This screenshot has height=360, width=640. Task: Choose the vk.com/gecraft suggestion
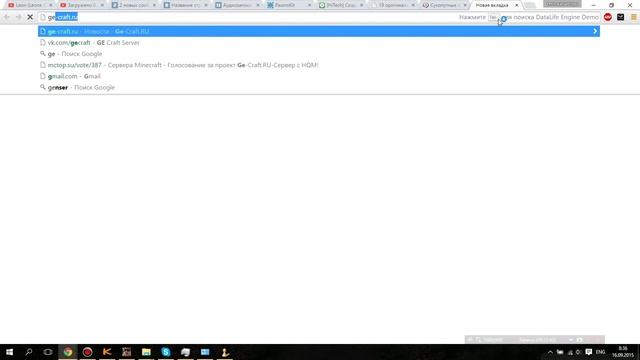pos(319,42)
